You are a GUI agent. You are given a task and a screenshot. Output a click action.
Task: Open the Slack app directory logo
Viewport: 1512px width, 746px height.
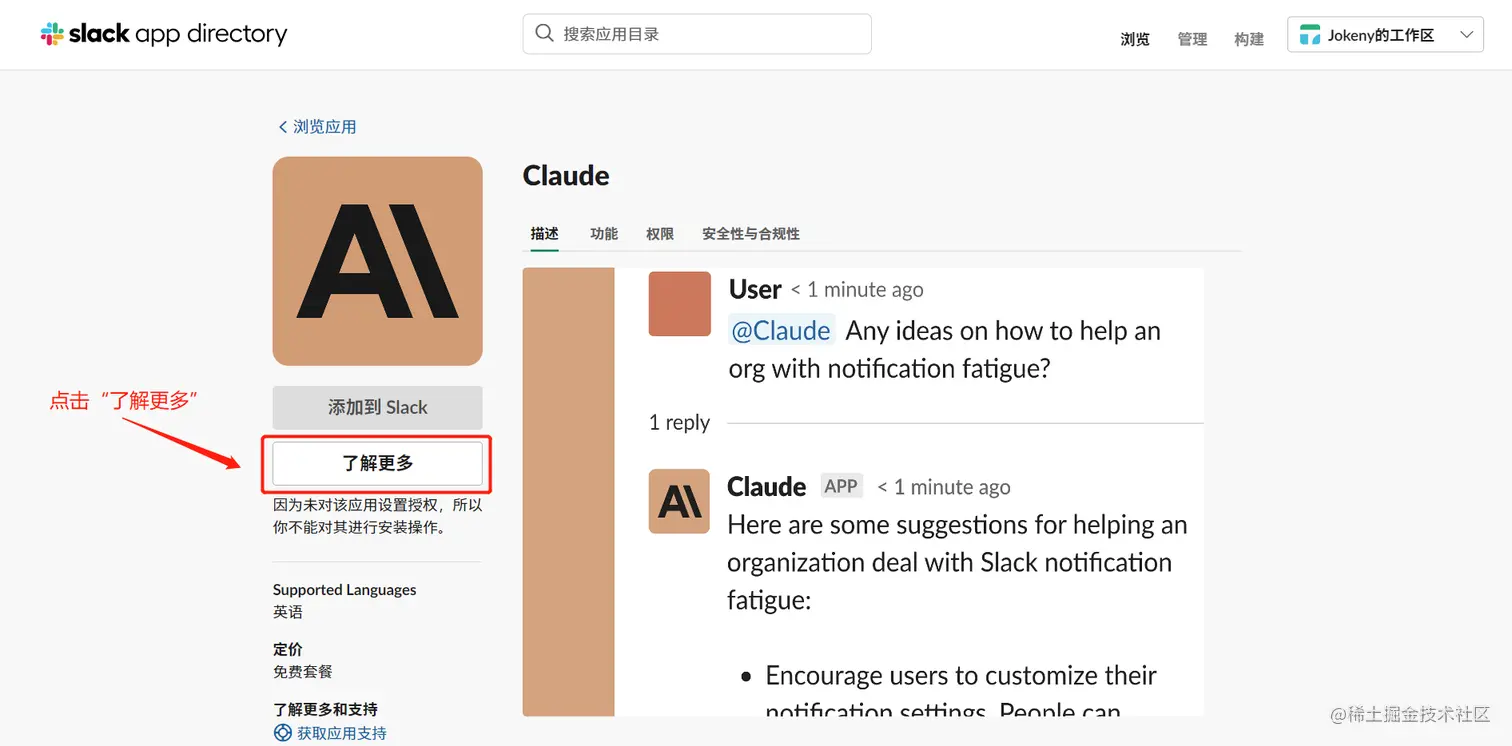coord(164,34)
